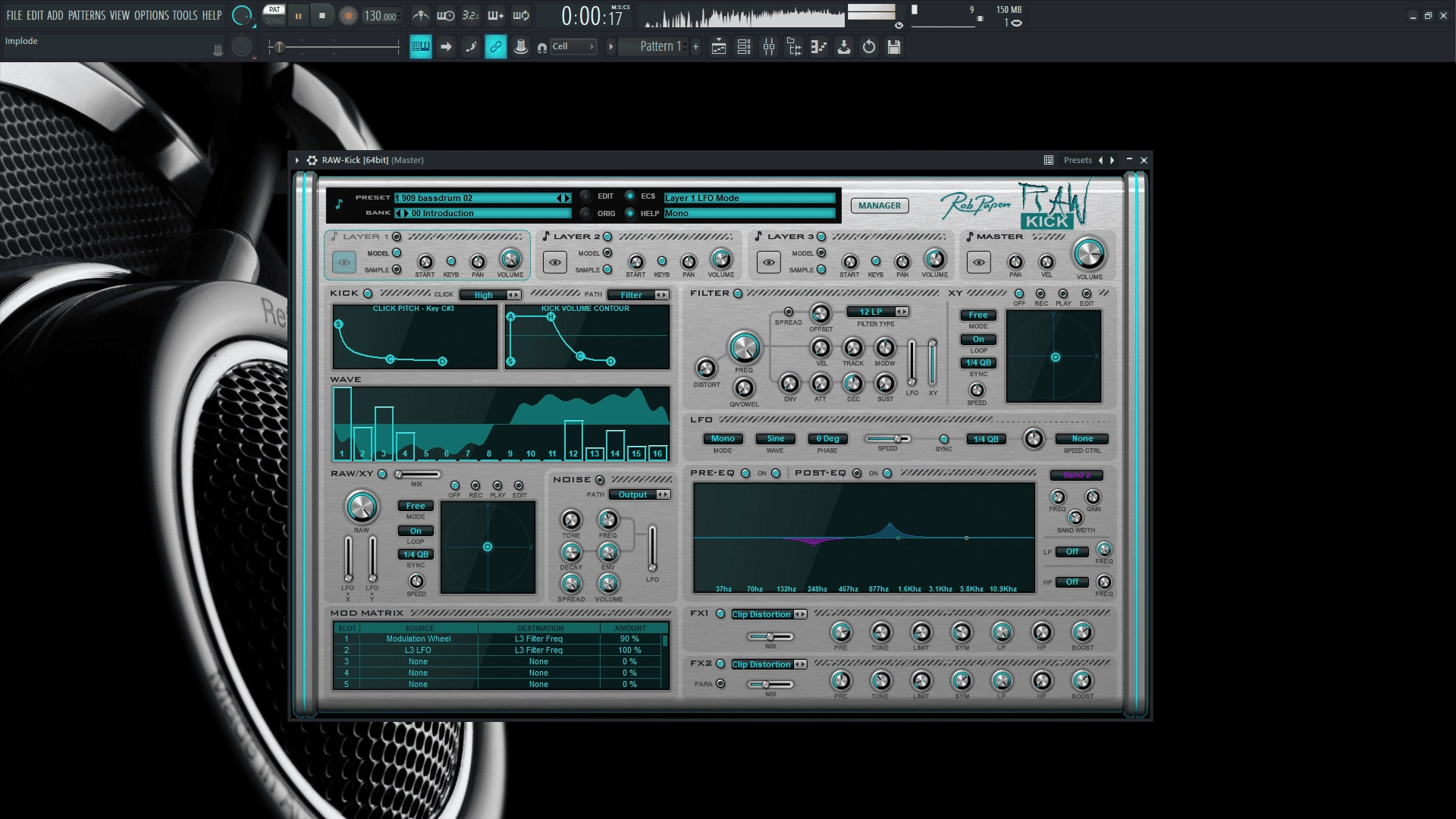1456x819 pixels.
Task: Open the browser tree icon
Action: (794, 47)
